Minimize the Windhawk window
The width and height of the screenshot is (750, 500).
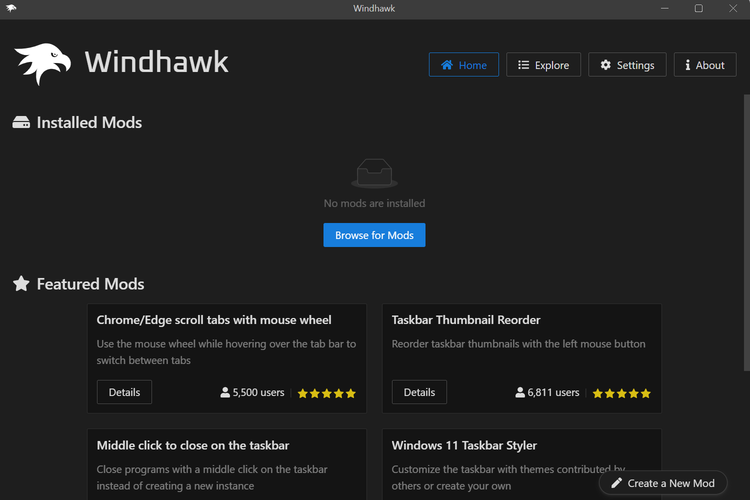coord(664,8)
